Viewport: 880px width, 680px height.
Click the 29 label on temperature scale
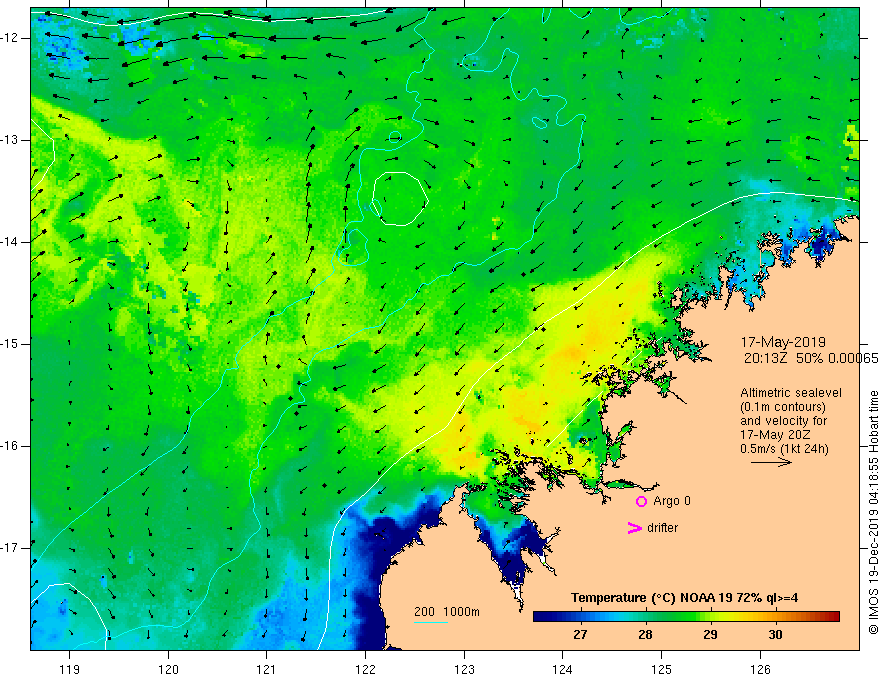tap(711, 635)
